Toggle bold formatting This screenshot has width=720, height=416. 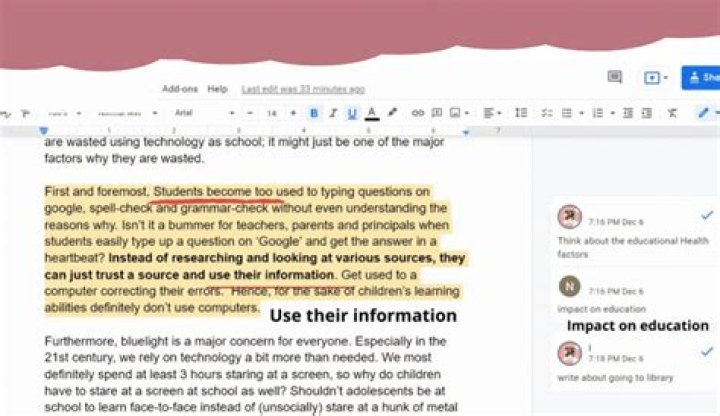click(314, 113)
